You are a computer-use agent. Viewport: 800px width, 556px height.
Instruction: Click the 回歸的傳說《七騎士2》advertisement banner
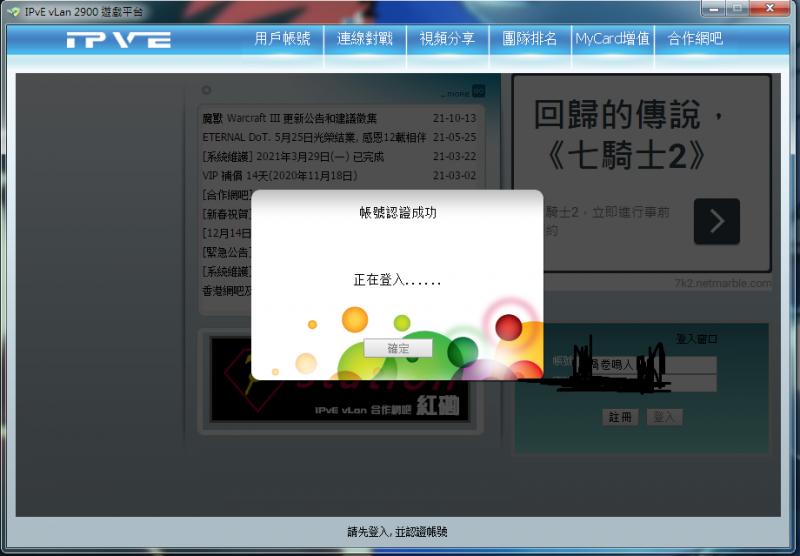[x=641, y=173]
